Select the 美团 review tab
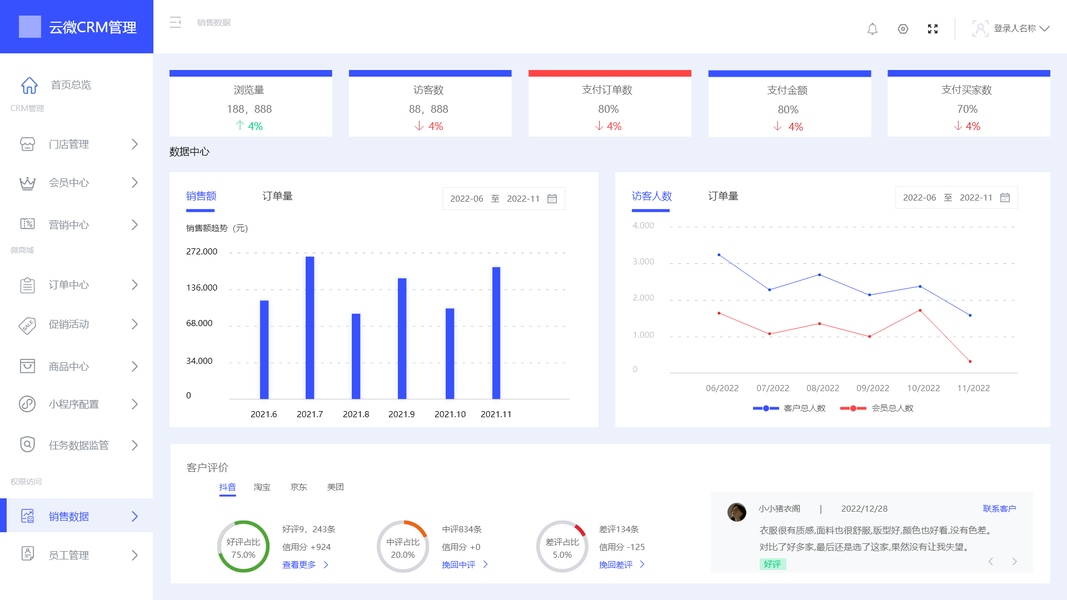 click(x=335, y=487)
